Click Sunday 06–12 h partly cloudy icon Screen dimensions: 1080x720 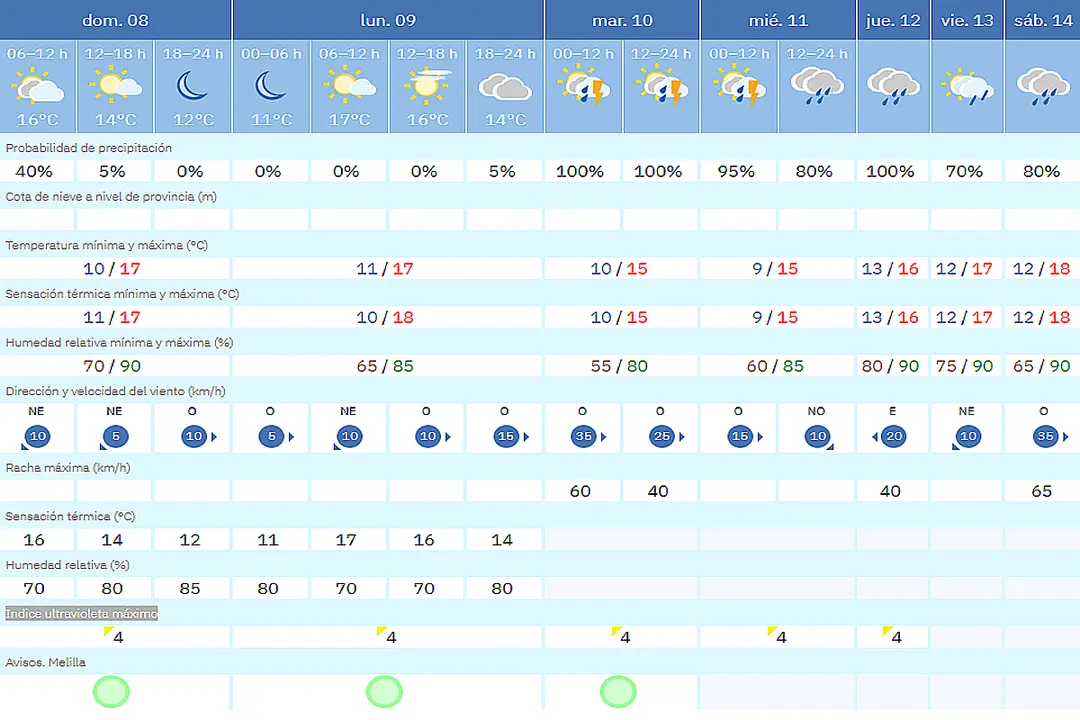37,86
